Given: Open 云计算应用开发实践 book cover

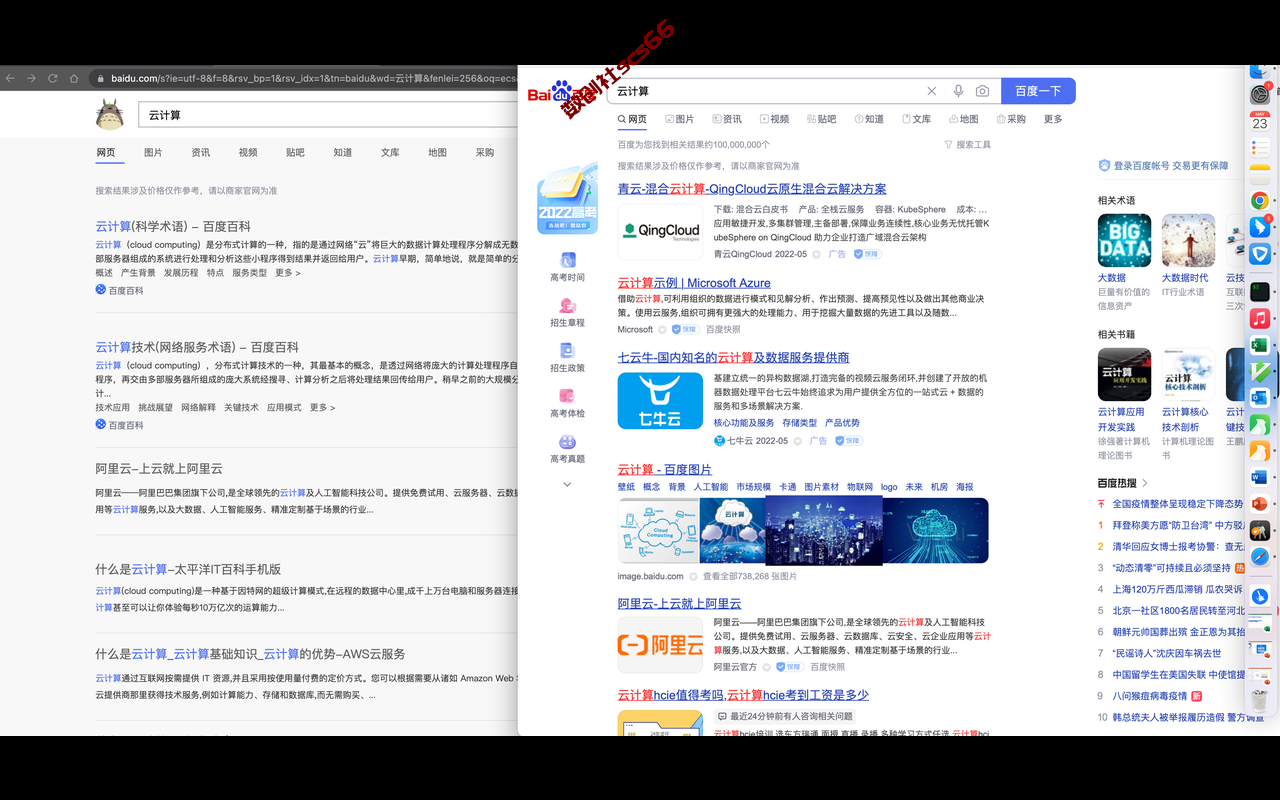Looking at the screenshot, I should click(x=1124, y=375).
